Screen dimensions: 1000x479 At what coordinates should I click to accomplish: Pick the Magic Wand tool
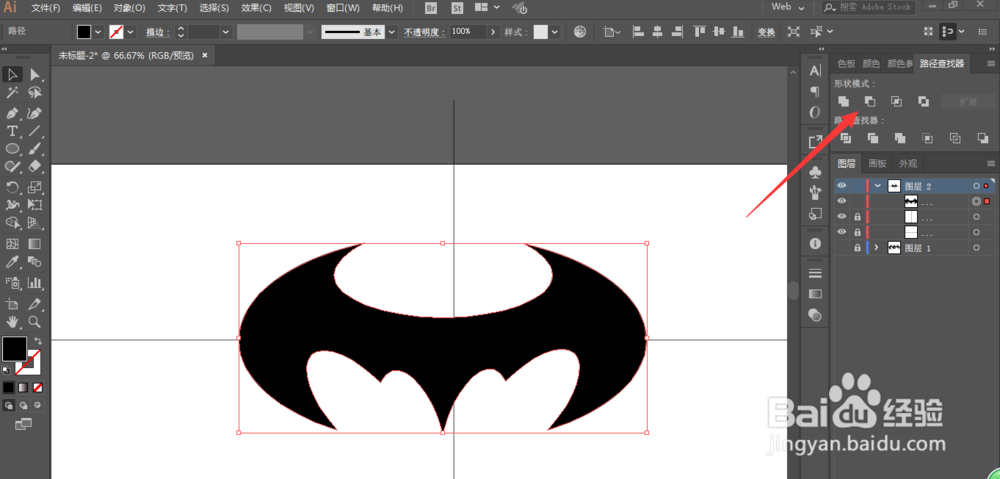[12, 93]
